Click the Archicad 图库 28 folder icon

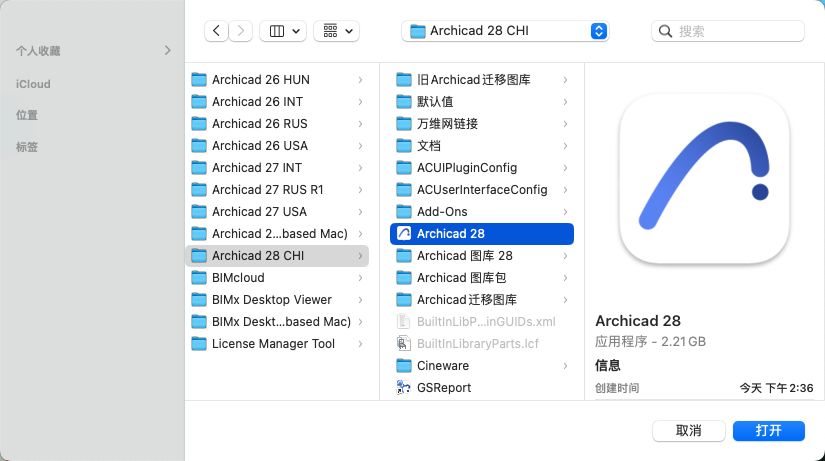tap(404, 256)
